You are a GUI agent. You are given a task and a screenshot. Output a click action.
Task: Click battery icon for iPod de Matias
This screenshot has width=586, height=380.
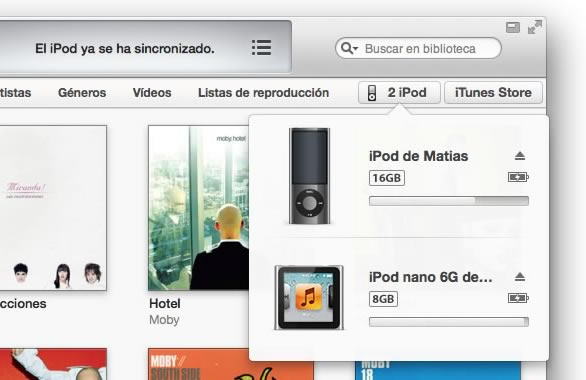tap(518, 177)
